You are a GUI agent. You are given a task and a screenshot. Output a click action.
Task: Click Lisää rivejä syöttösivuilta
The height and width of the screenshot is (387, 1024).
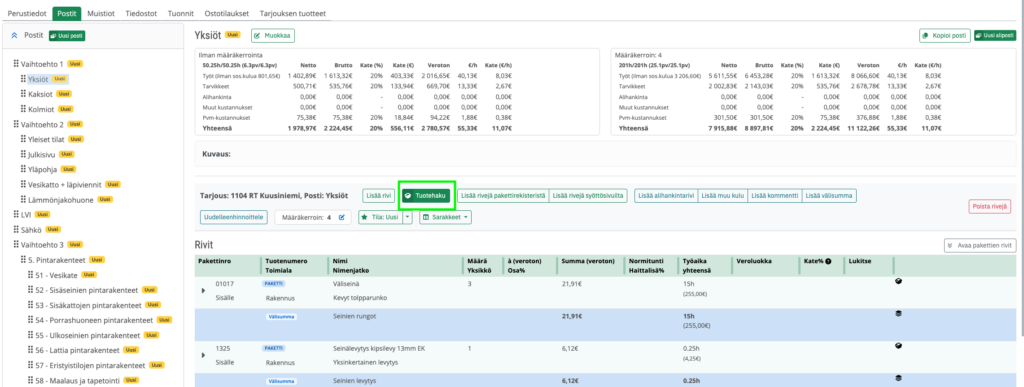588,195
